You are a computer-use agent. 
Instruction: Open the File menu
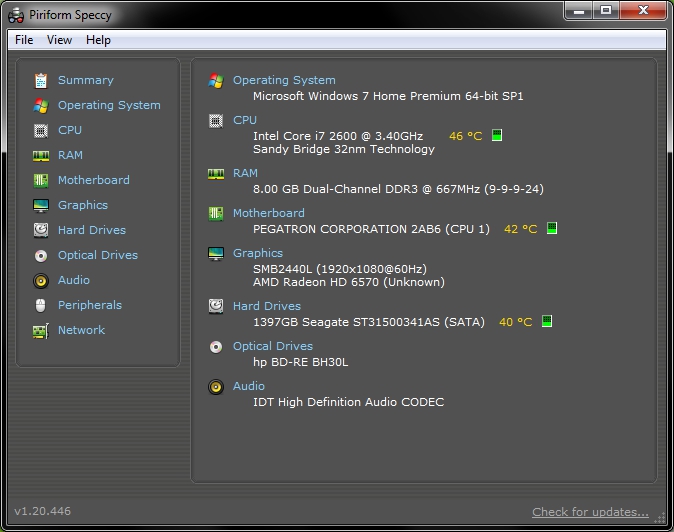24,40
